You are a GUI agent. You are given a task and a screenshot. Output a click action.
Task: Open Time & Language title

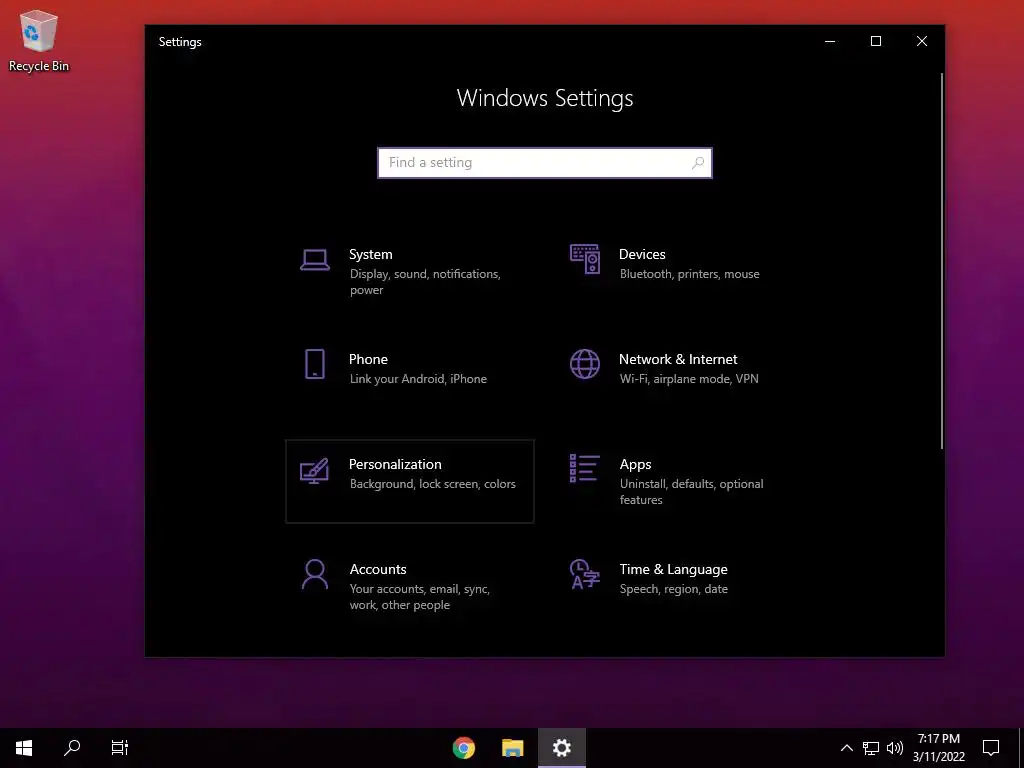673,569
